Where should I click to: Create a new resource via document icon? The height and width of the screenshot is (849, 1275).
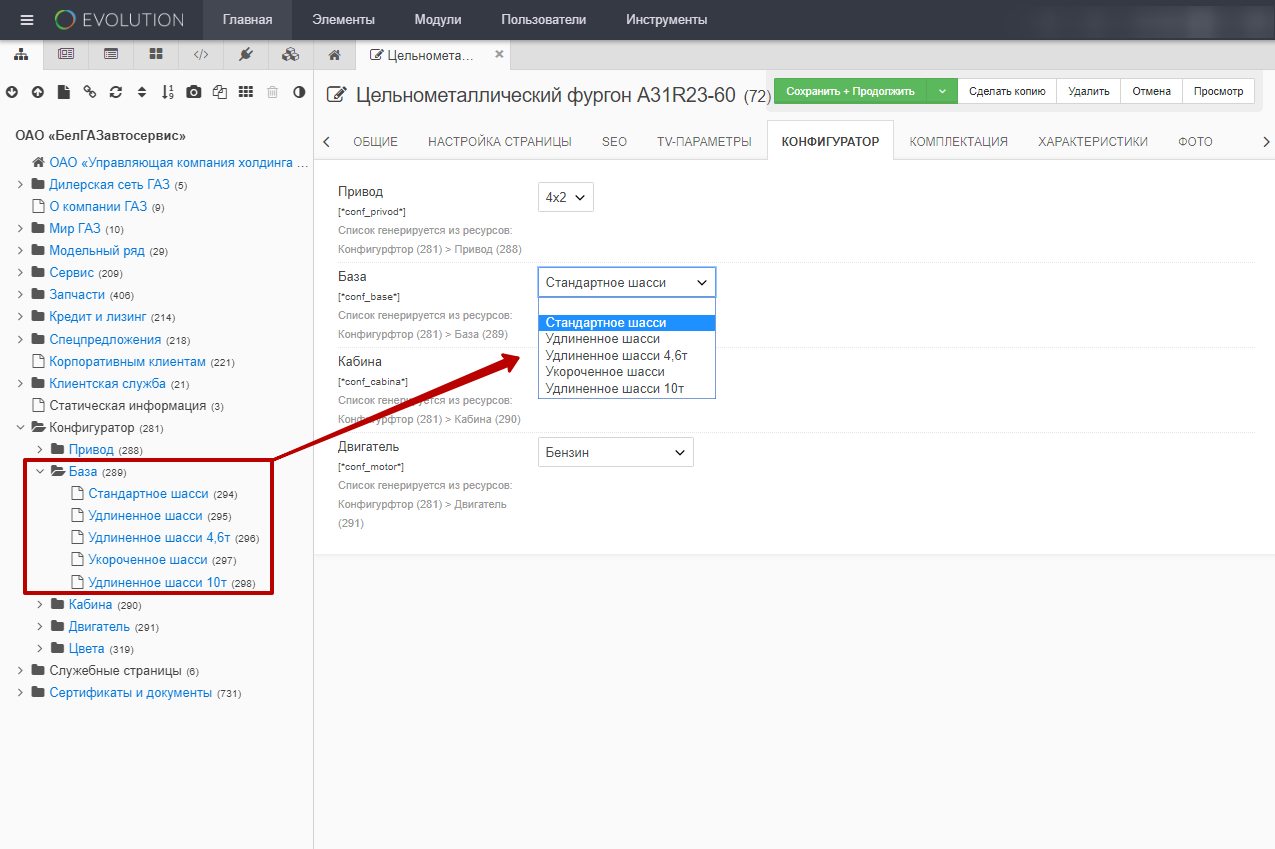pos(64,92)
